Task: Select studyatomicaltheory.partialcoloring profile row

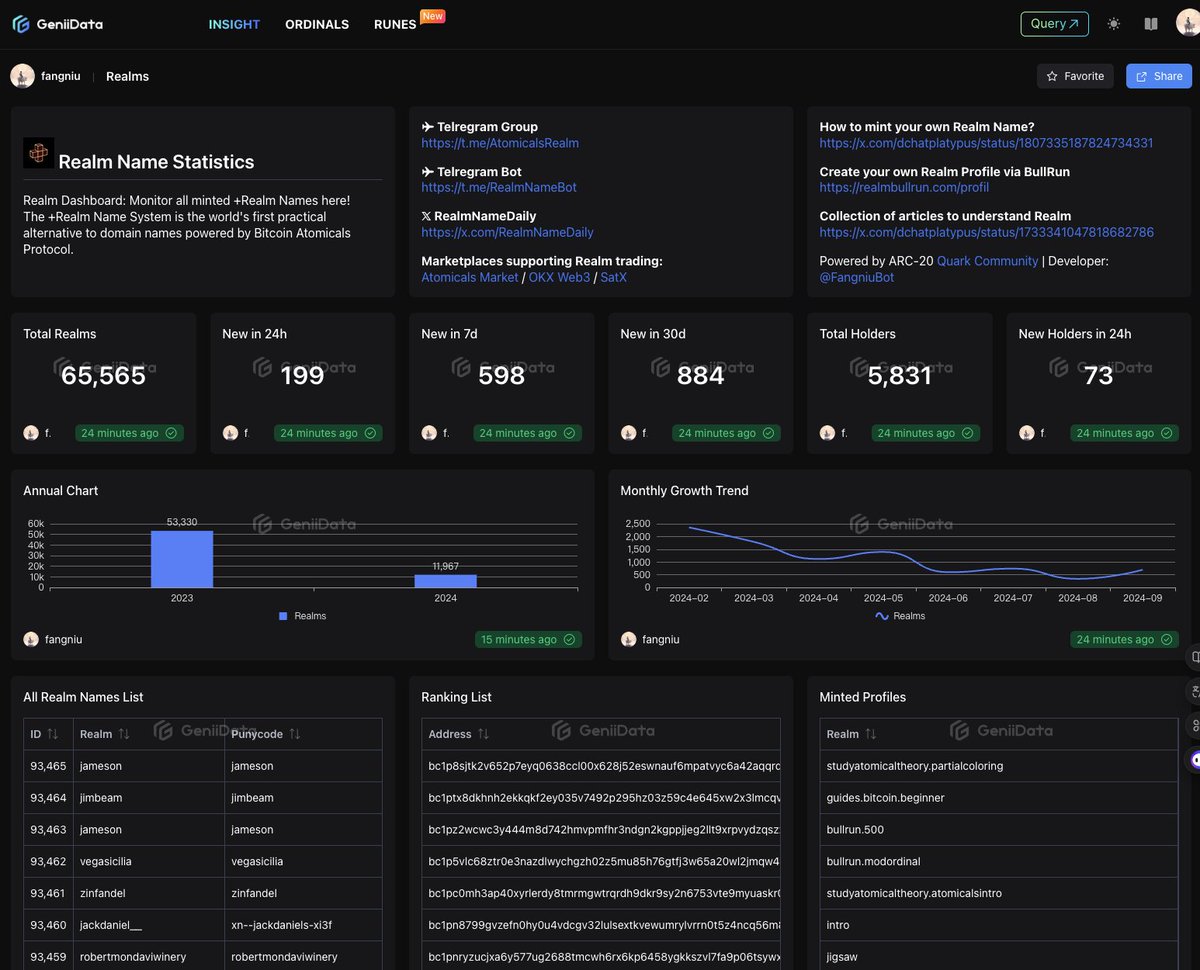Action: [999, 766]
